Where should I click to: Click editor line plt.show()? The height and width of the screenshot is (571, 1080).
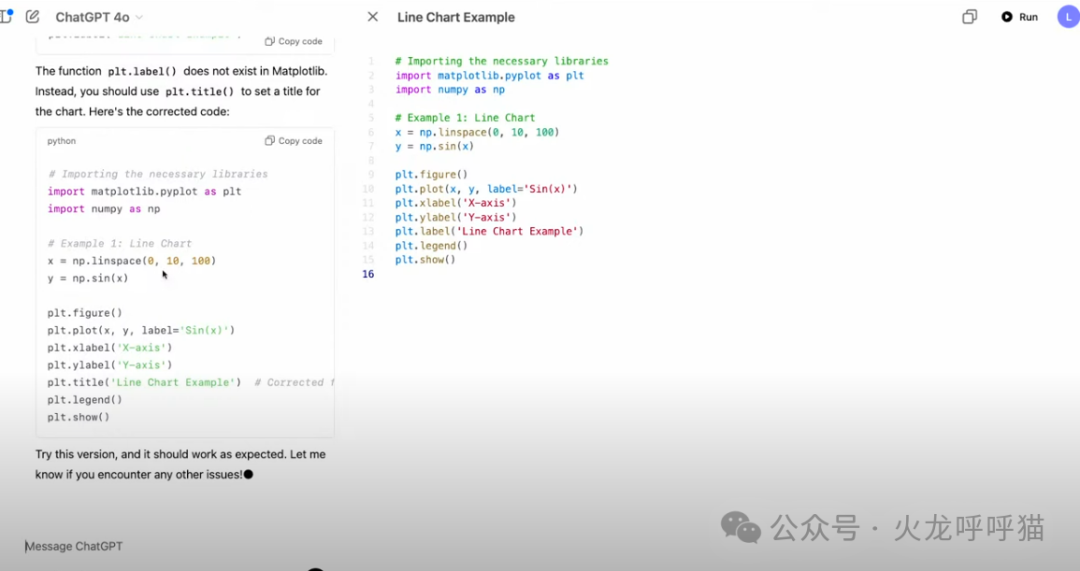(425, 260)
